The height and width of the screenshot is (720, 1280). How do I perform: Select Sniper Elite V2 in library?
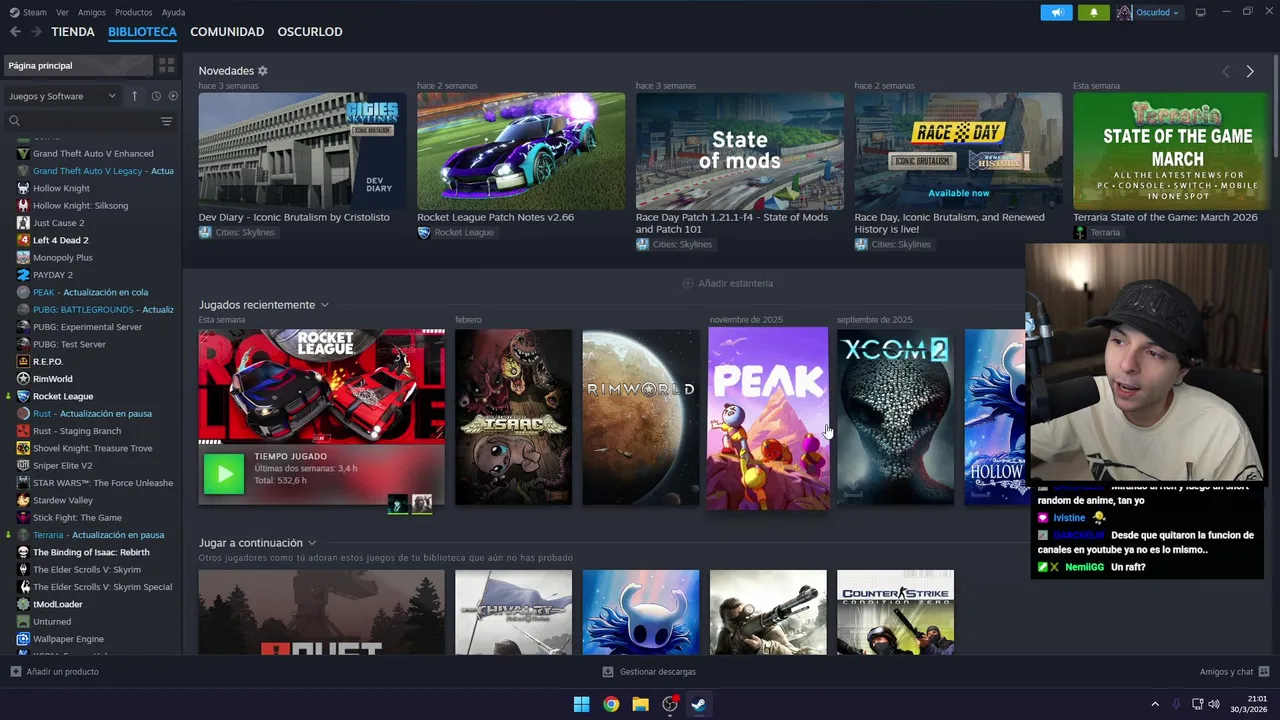62,466
